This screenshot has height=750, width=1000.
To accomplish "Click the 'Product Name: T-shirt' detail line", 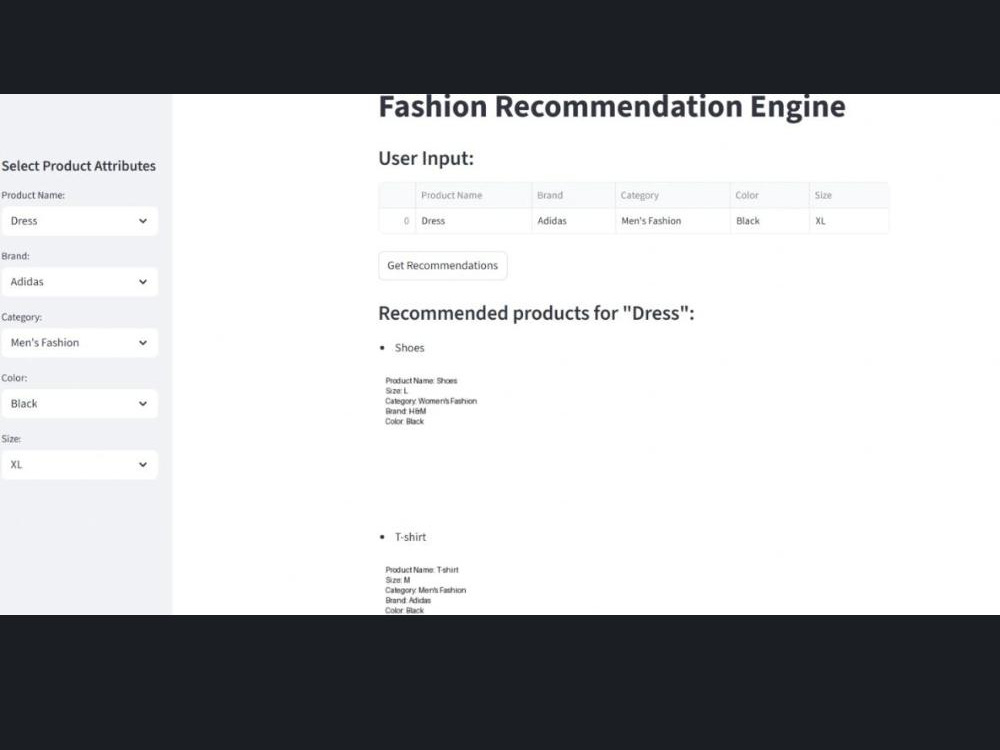I will click(422, 570).
